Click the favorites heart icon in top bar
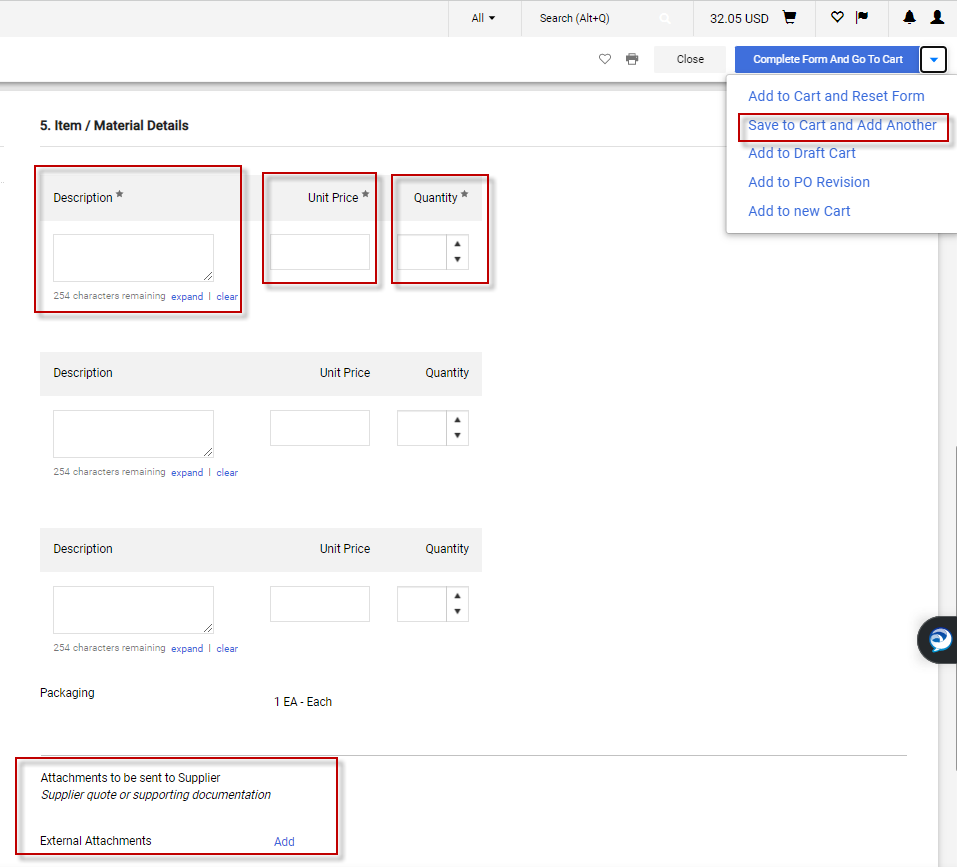The image size is (957, 867). pyautogui.click(x=837, y=18)
